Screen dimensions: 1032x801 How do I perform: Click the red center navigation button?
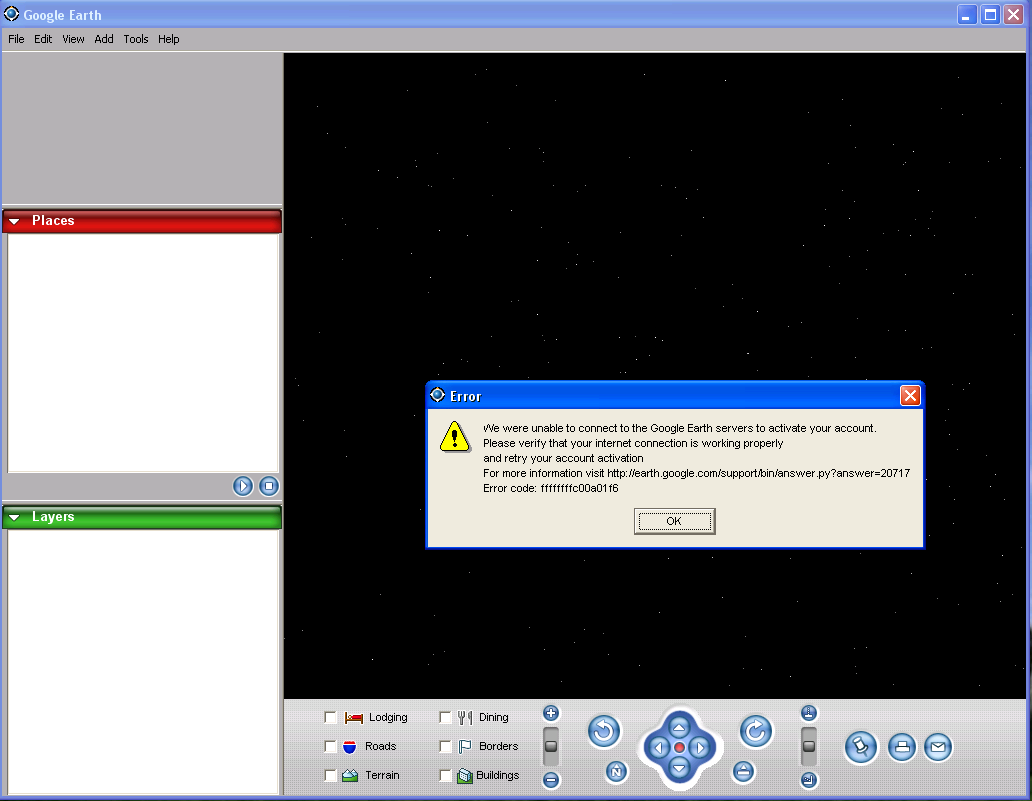pyautogui.click(x=679, y=748)
